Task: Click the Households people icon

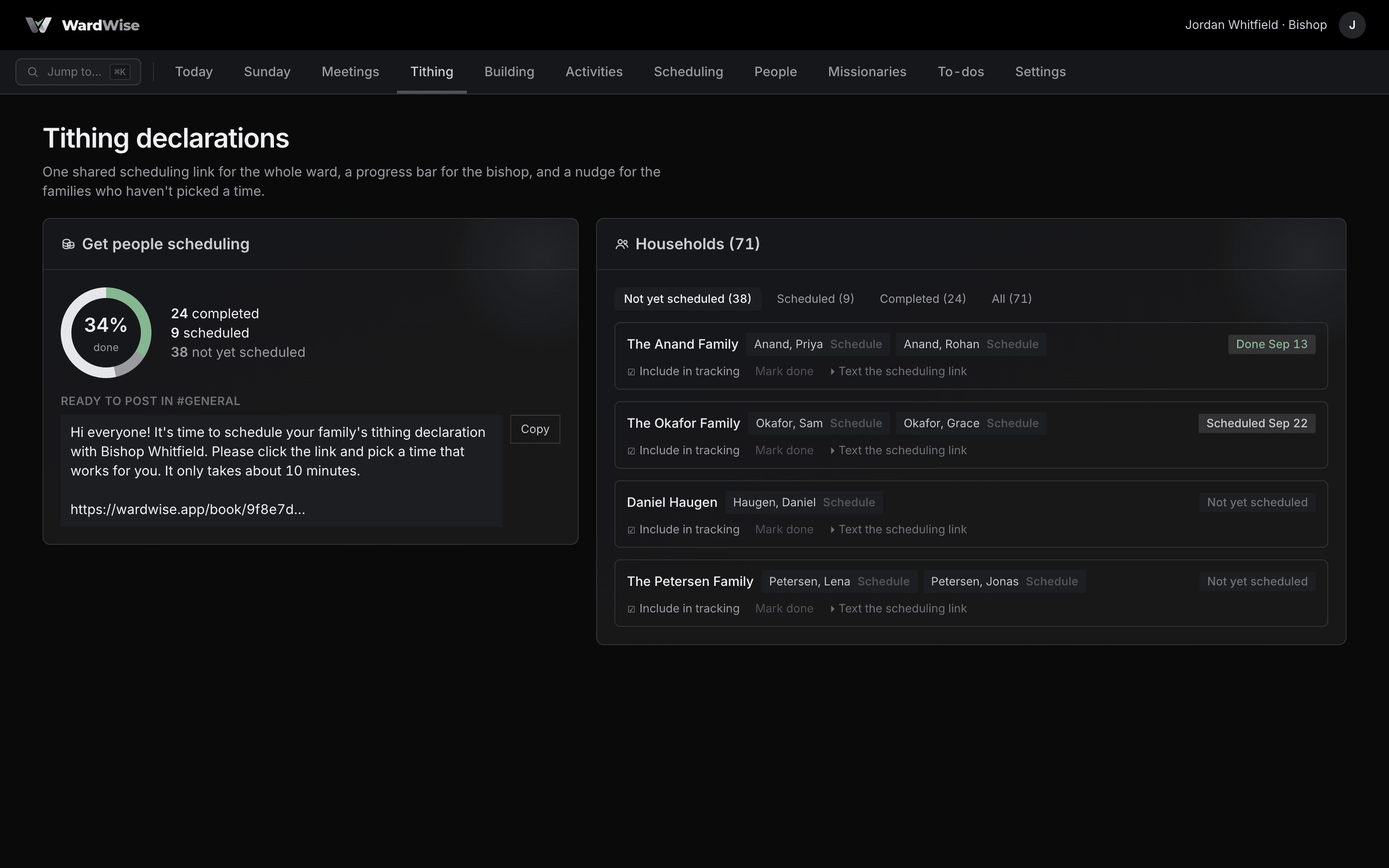Action: pos(622,244)
